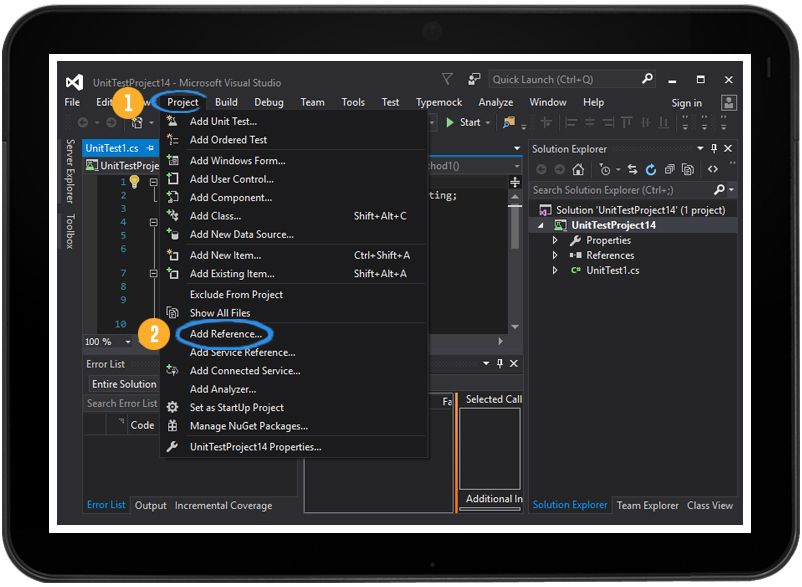Toggle auto hide pin on Solution Explorer
The height and width of the screenshot is (587, 802).
point(714,149)
